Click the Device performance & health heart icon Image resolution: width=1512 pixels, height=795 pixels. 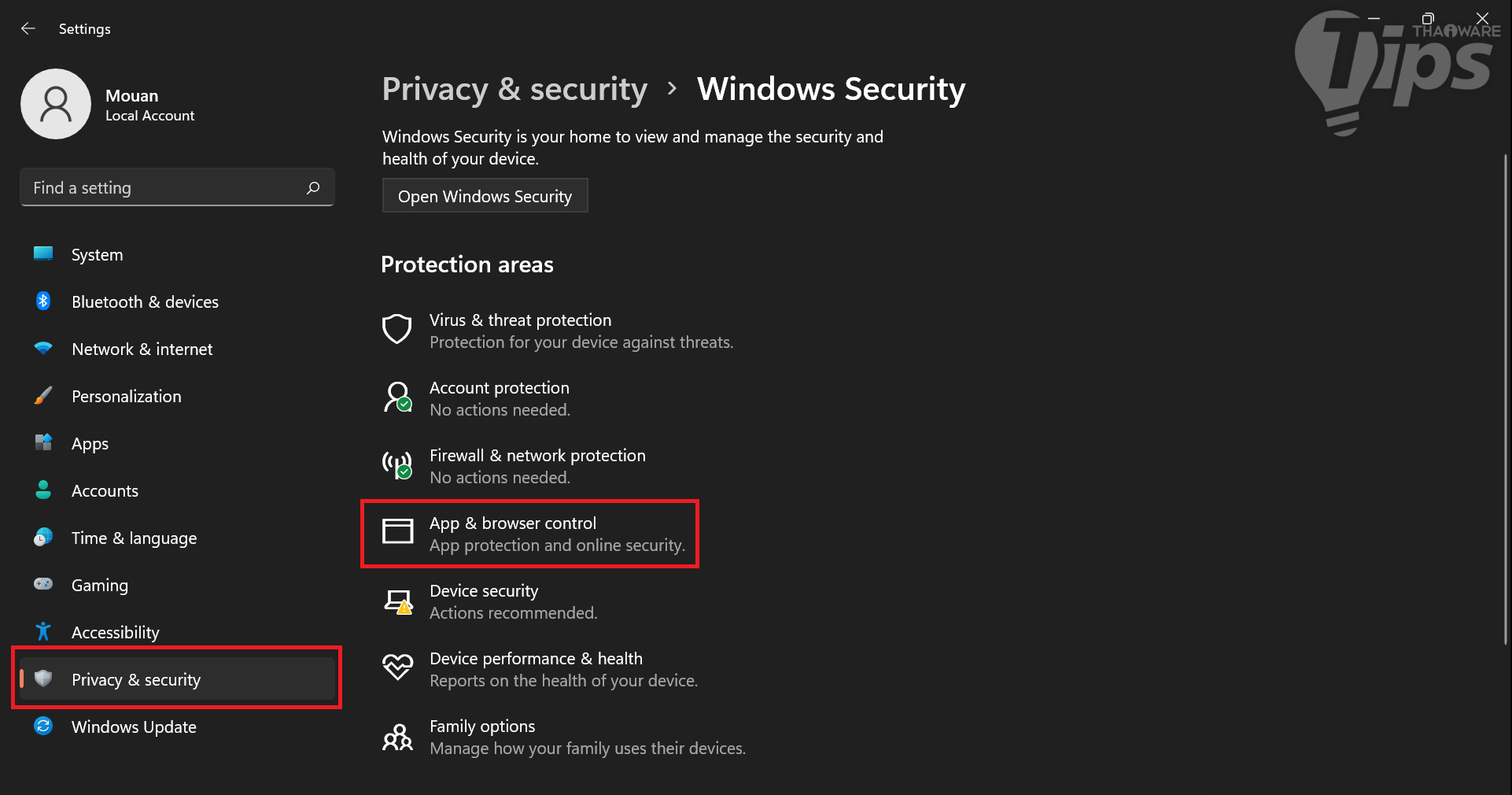[x=397, y=667]
